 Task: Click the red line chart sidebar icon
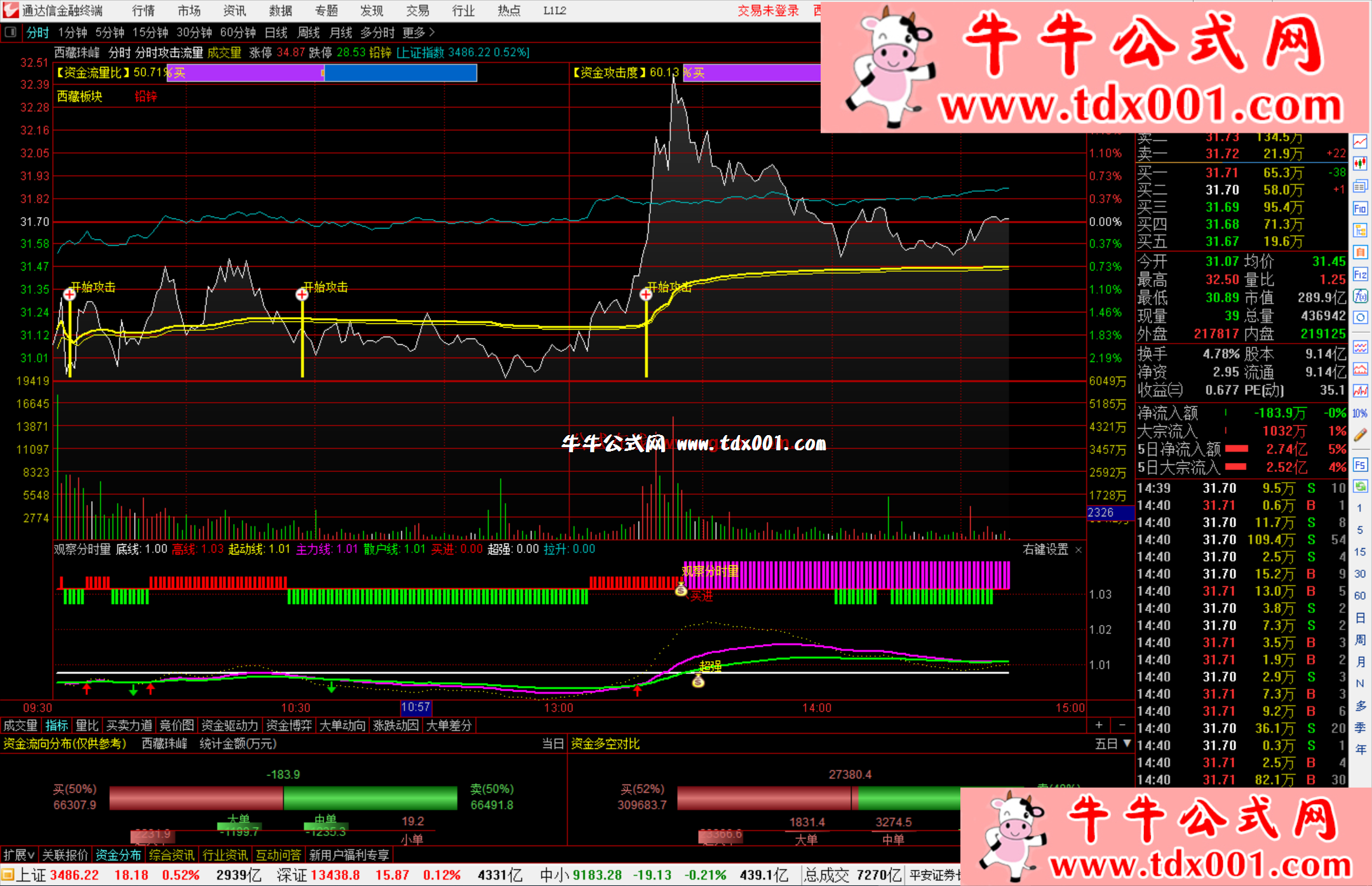[1360, 142]
